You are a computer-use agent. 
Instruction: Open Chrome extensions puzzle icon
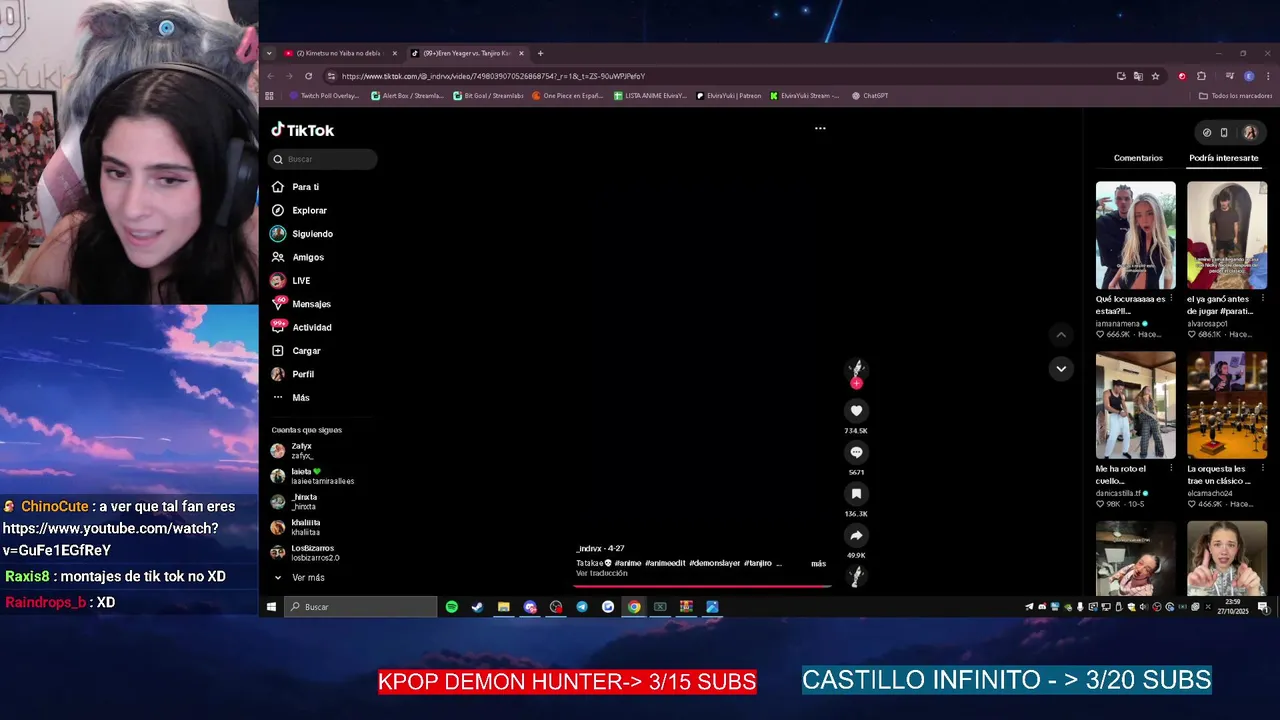pyautogui.click(x=1201, y=76)
